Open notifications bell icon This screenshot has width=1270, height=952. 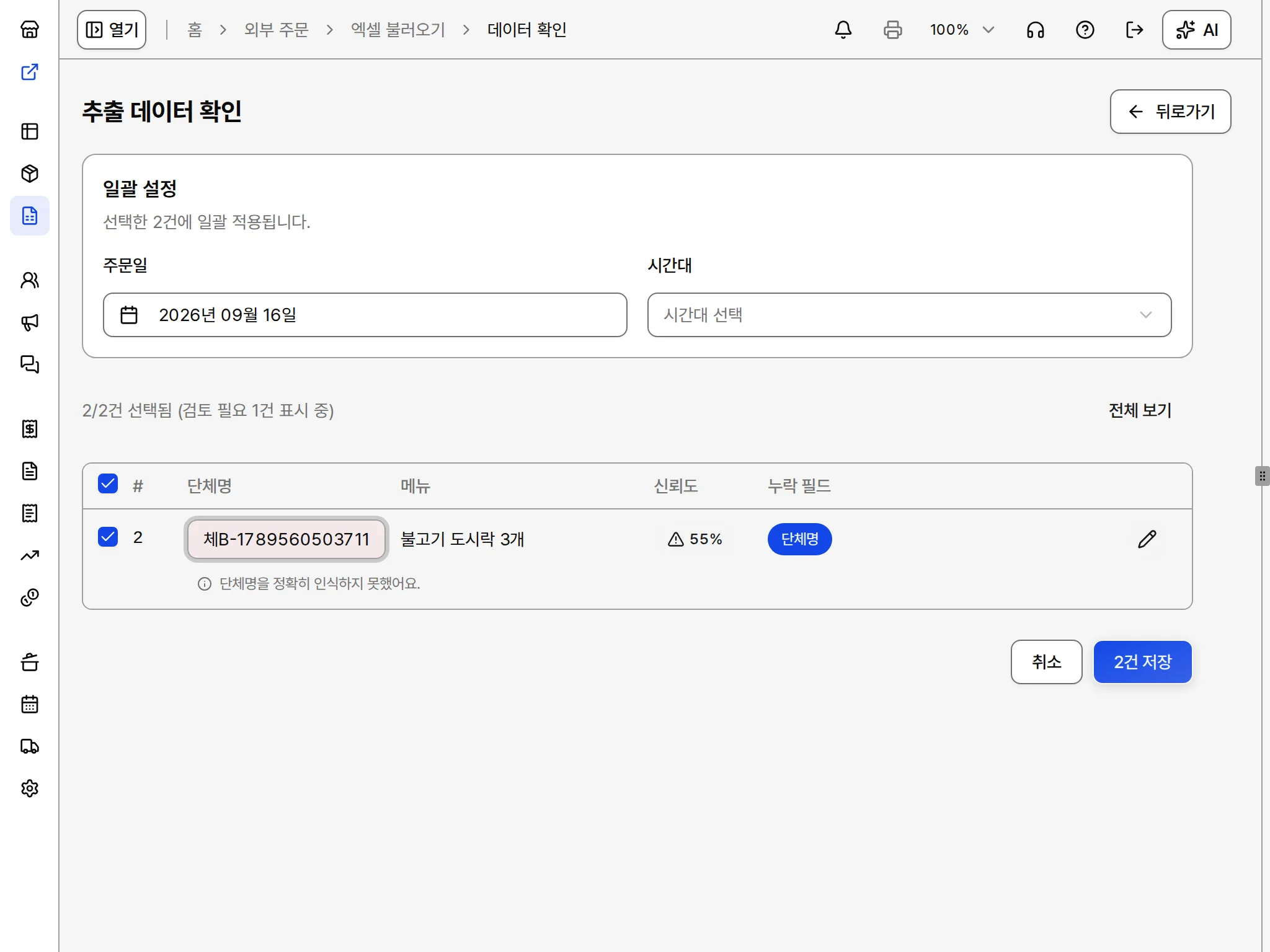point(843,30)
